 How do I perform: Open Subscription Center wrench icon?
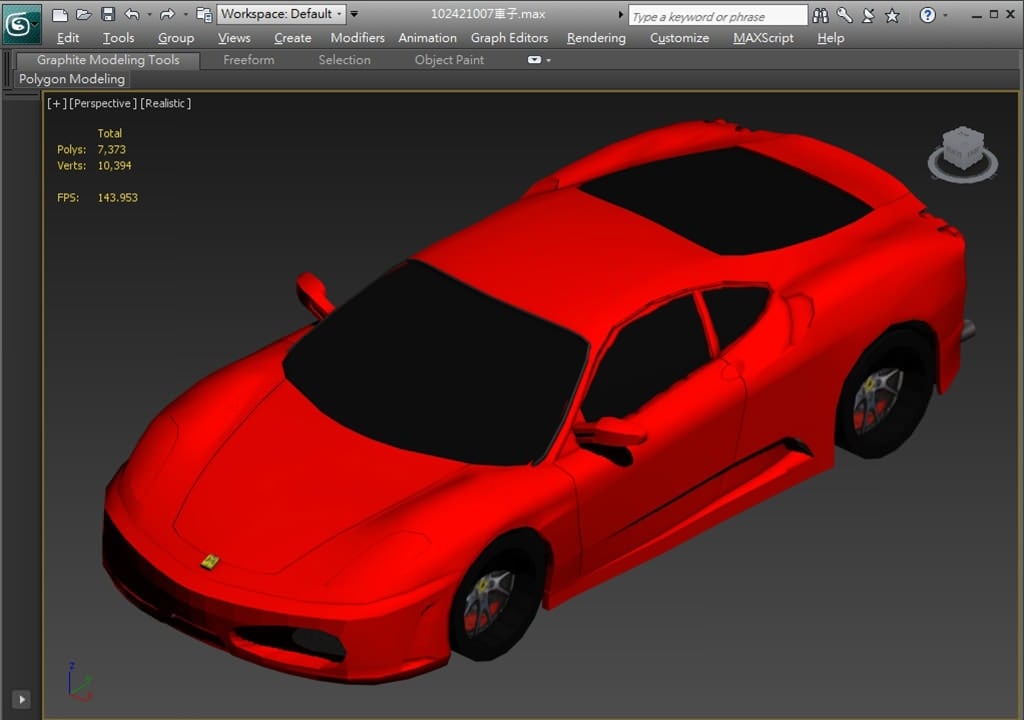[844, 15]
